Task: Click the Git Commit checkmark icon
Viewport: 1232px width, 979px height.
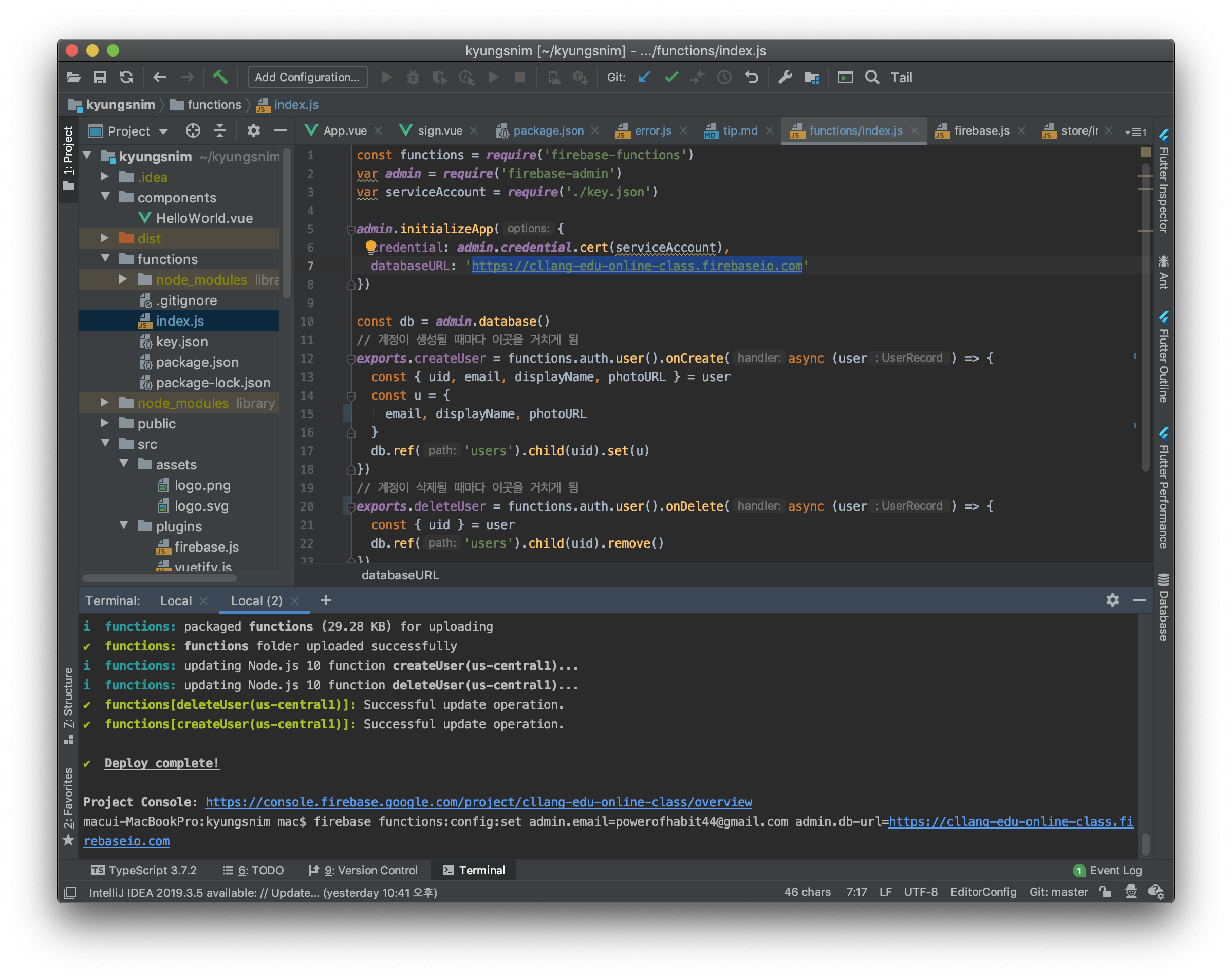Action: pyautogui.click(x=671, y=77)
